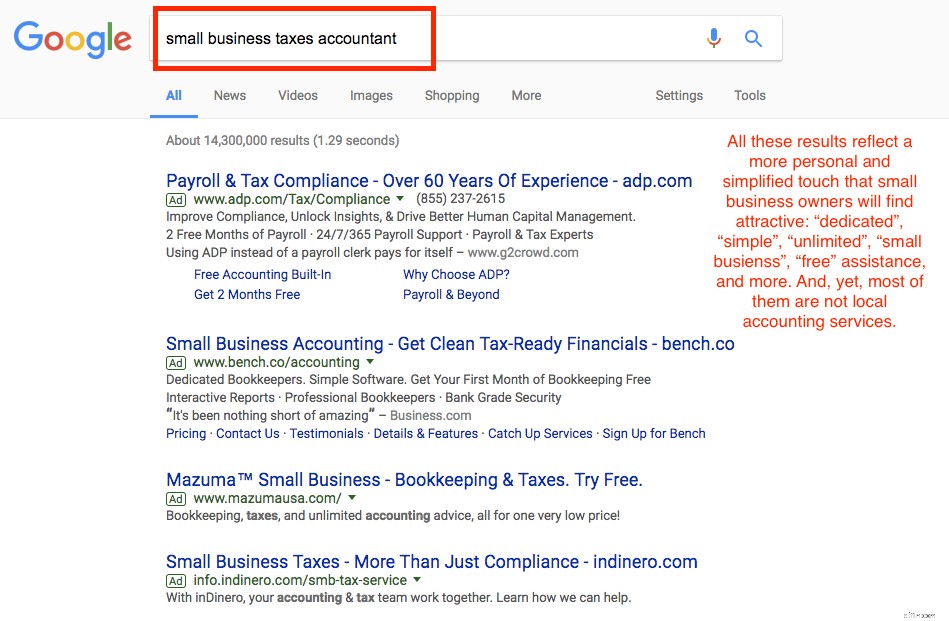Click the Ad badge on the Mazuma result
The width and height of the screenshot is (949, 621).
click(176, 498)
